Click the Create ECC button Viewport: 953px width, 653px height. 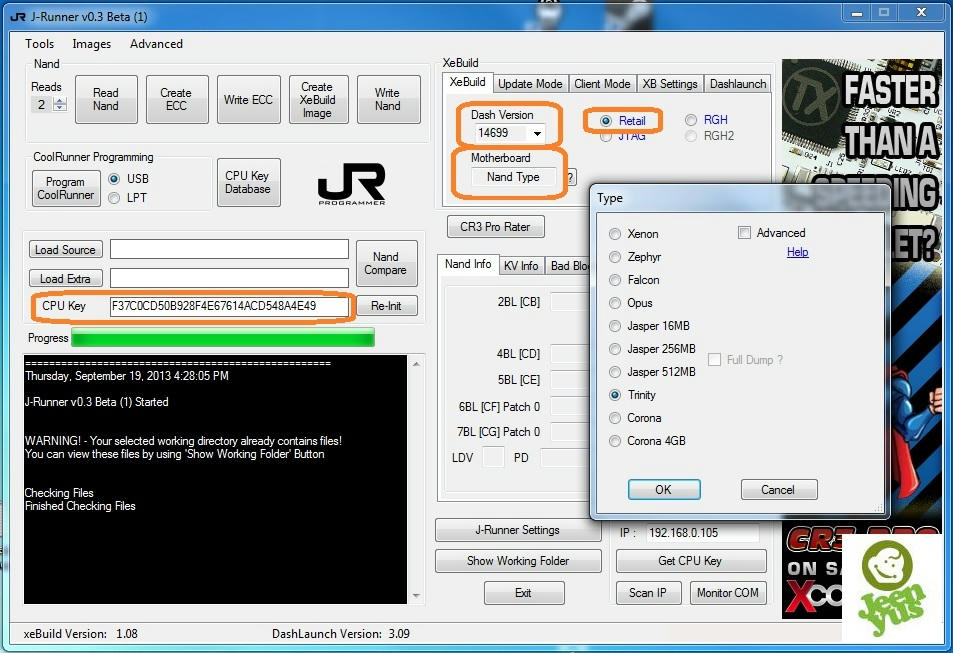[176, 99]
